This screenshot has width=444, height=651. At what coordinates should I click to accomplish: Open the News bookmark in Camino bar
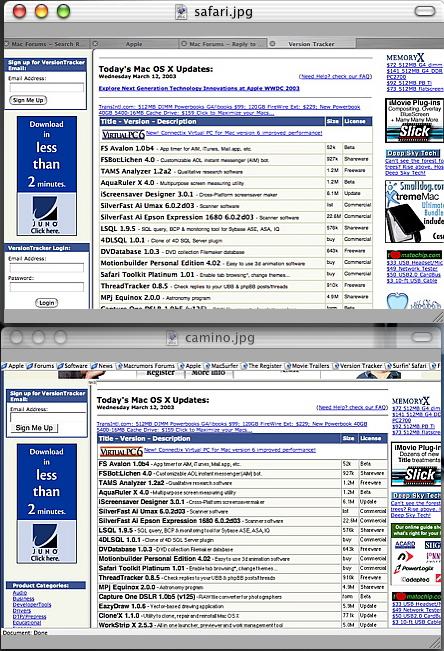(102, 366)
